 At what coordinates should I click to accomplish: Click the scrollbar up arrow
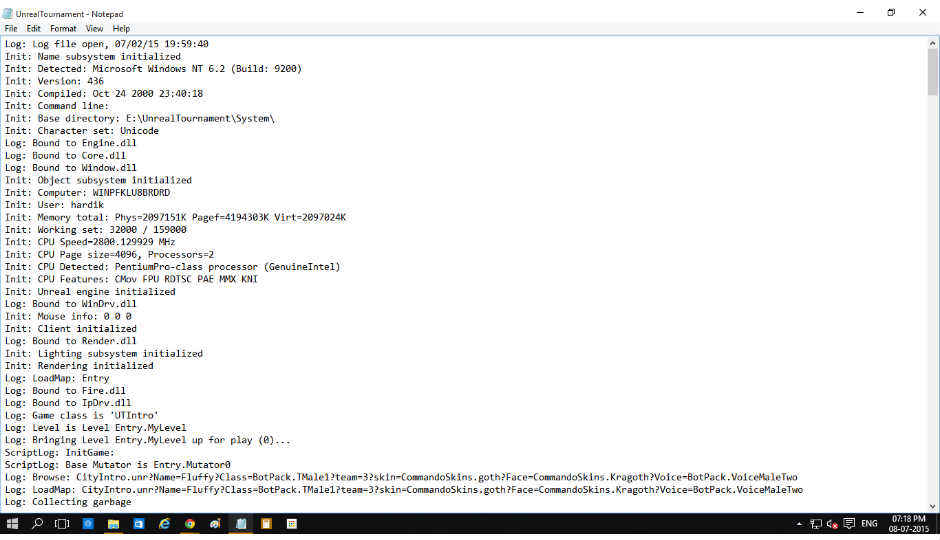point(933,43)
